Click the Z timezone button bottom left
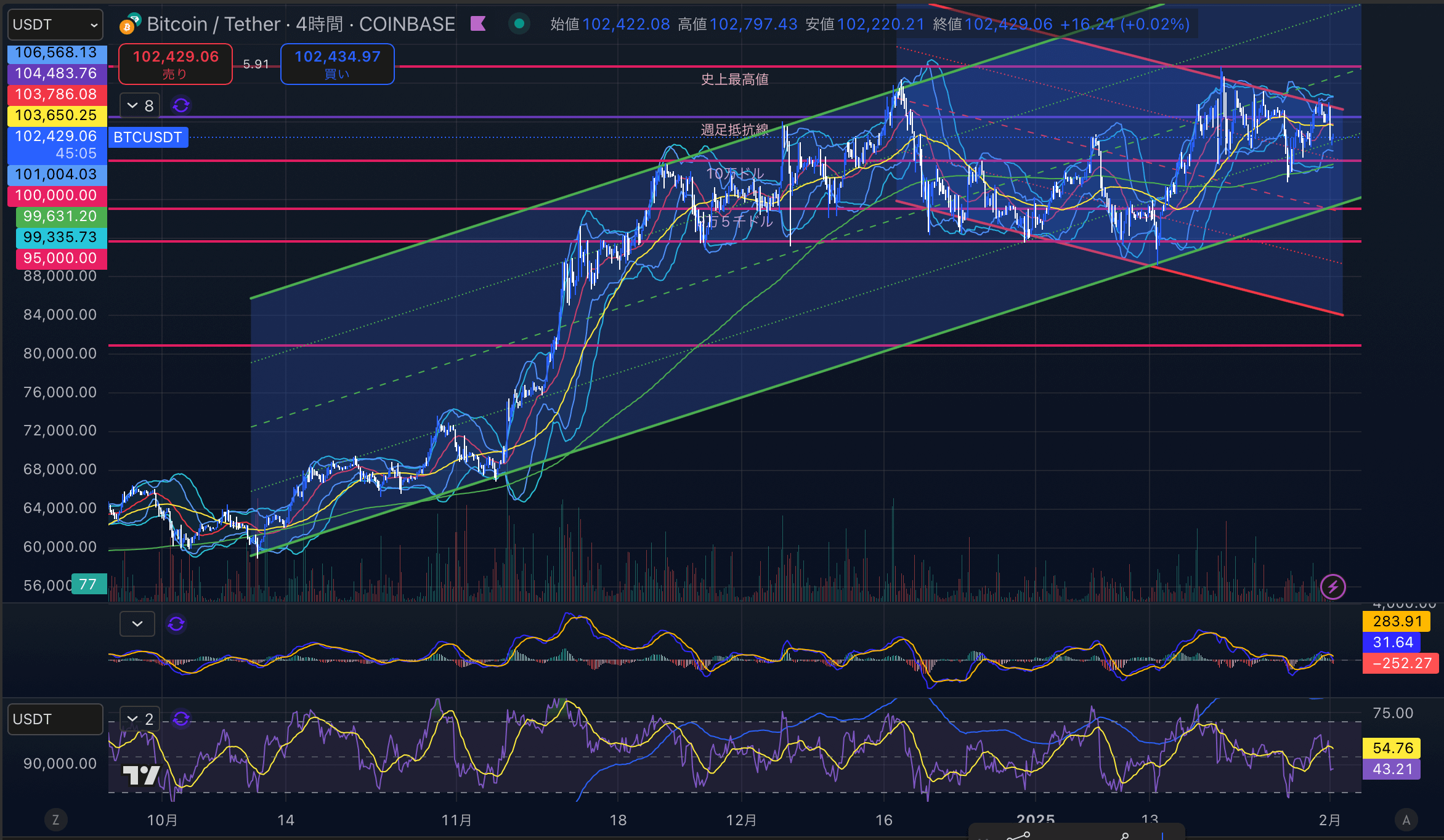 click(x=55, y=820)
